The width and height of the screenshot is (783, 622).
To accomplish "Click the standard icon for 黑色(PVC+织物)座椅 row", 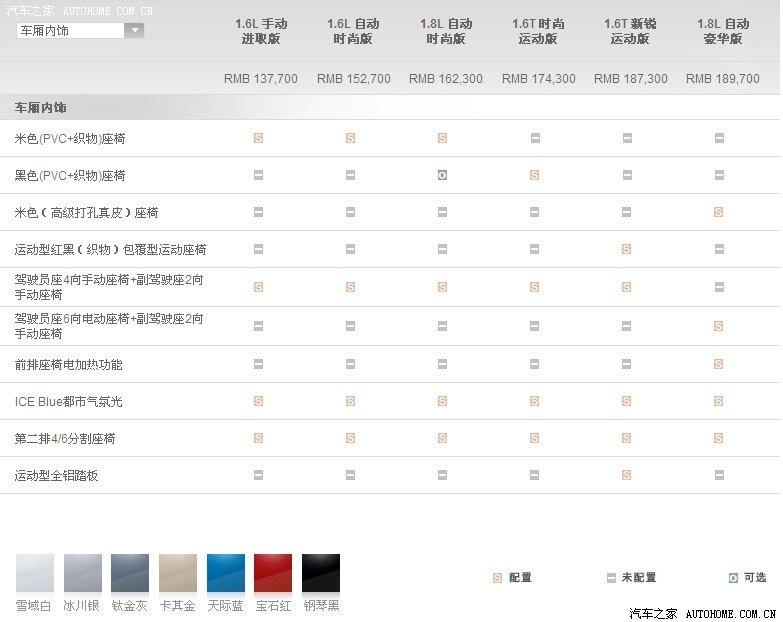I will (x=534, y=175).
